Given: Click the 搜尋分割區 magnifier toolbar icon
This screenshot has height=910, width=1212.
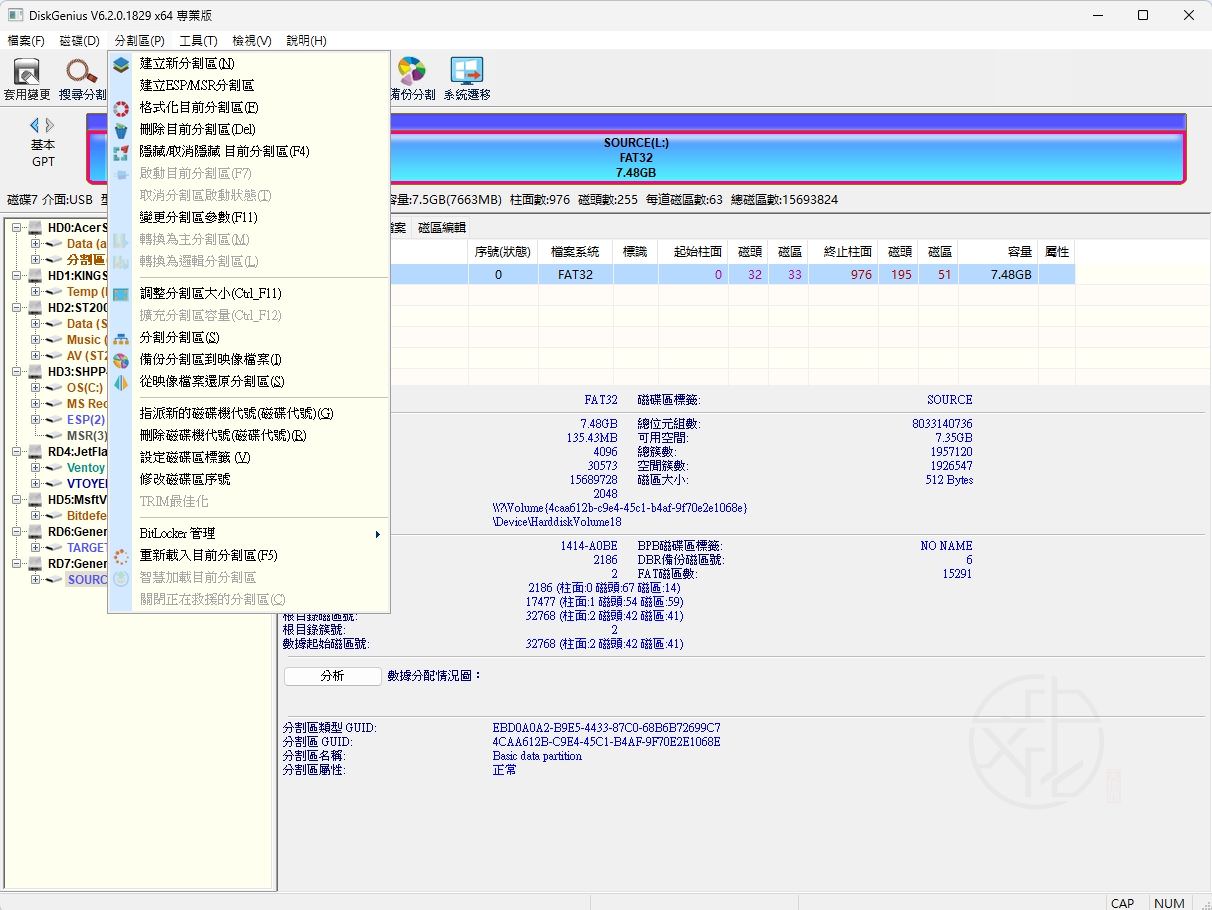Looking at the screenshot, I should point(80,72).
